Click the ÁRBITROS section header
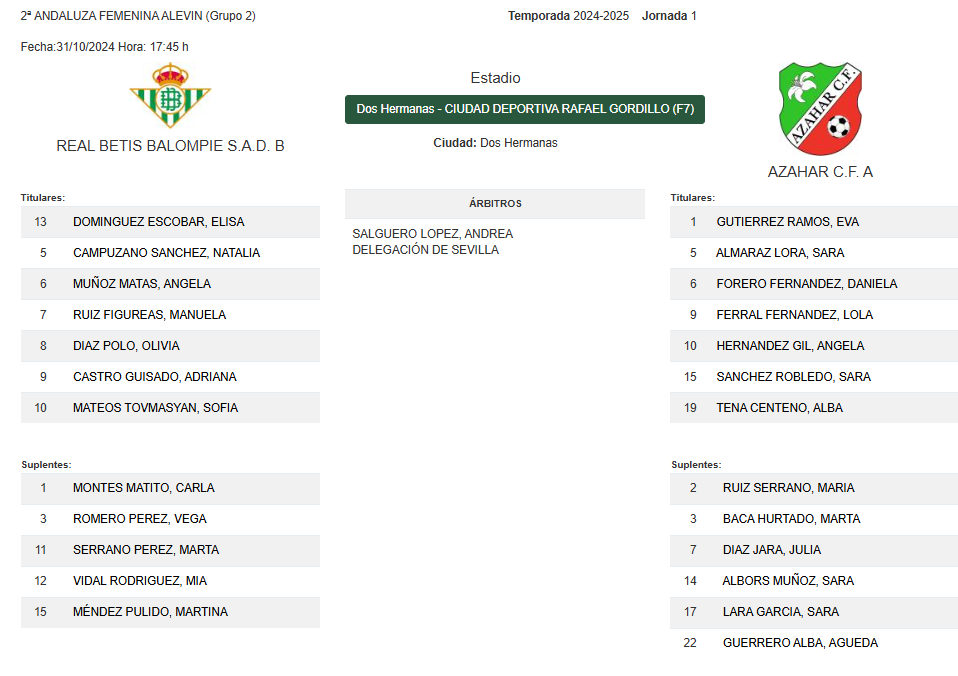The height and width of the screenshot is (676, 958). tap(495, 204)
